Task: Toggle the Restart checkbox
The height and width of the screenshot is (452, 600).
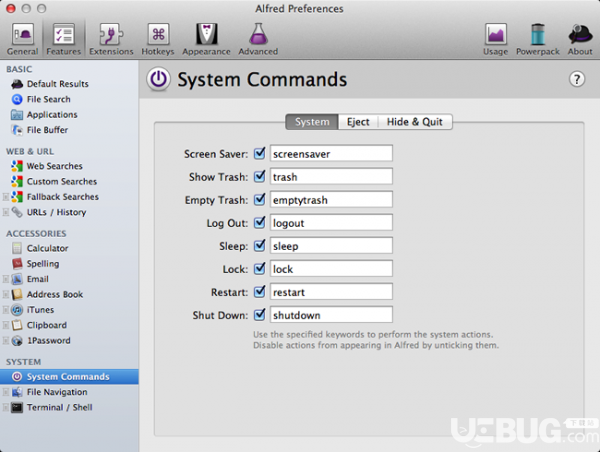Action: [x=259, y=292]
